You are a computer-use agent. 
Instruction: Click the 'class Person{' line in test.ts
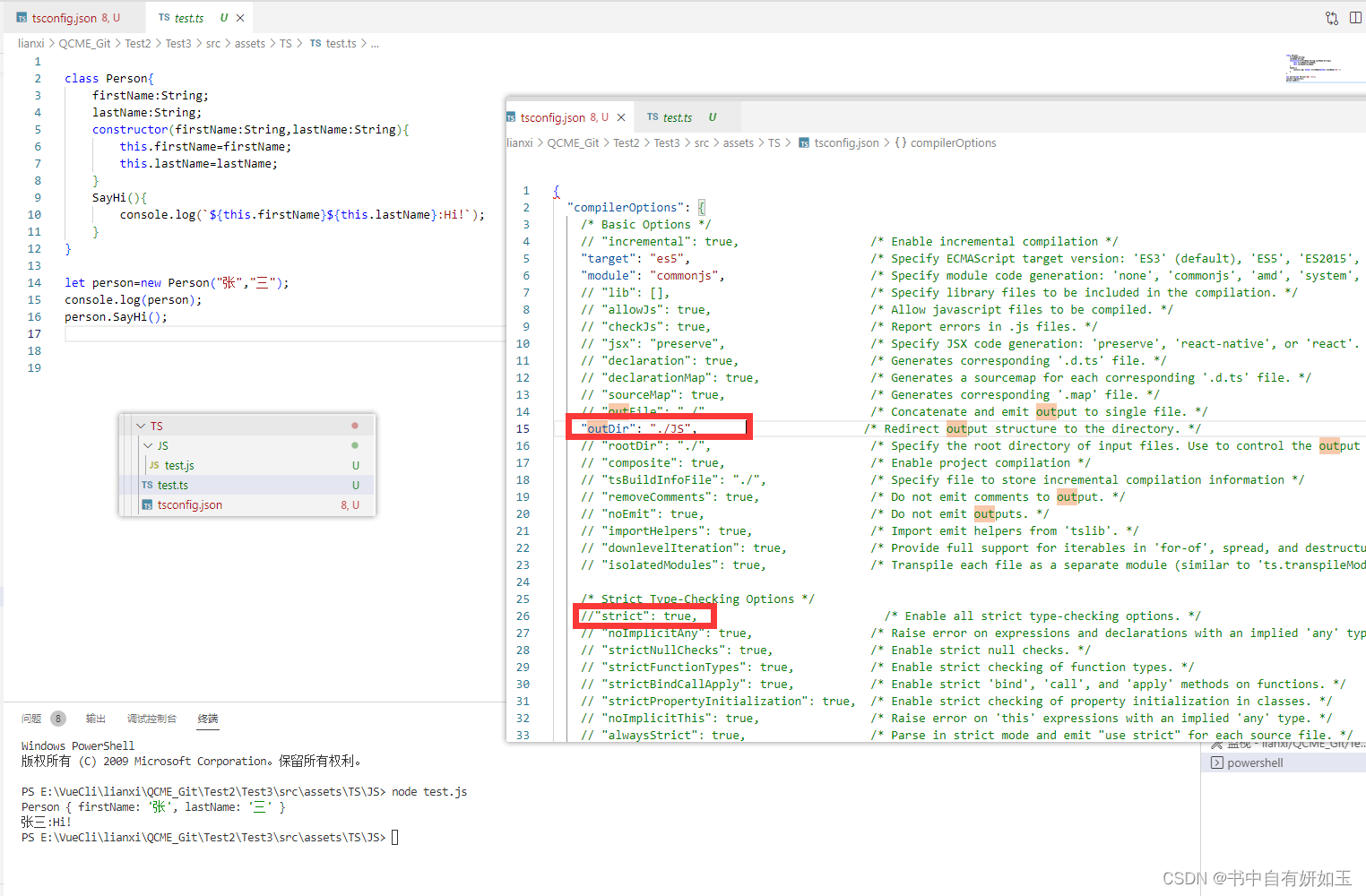109,79
